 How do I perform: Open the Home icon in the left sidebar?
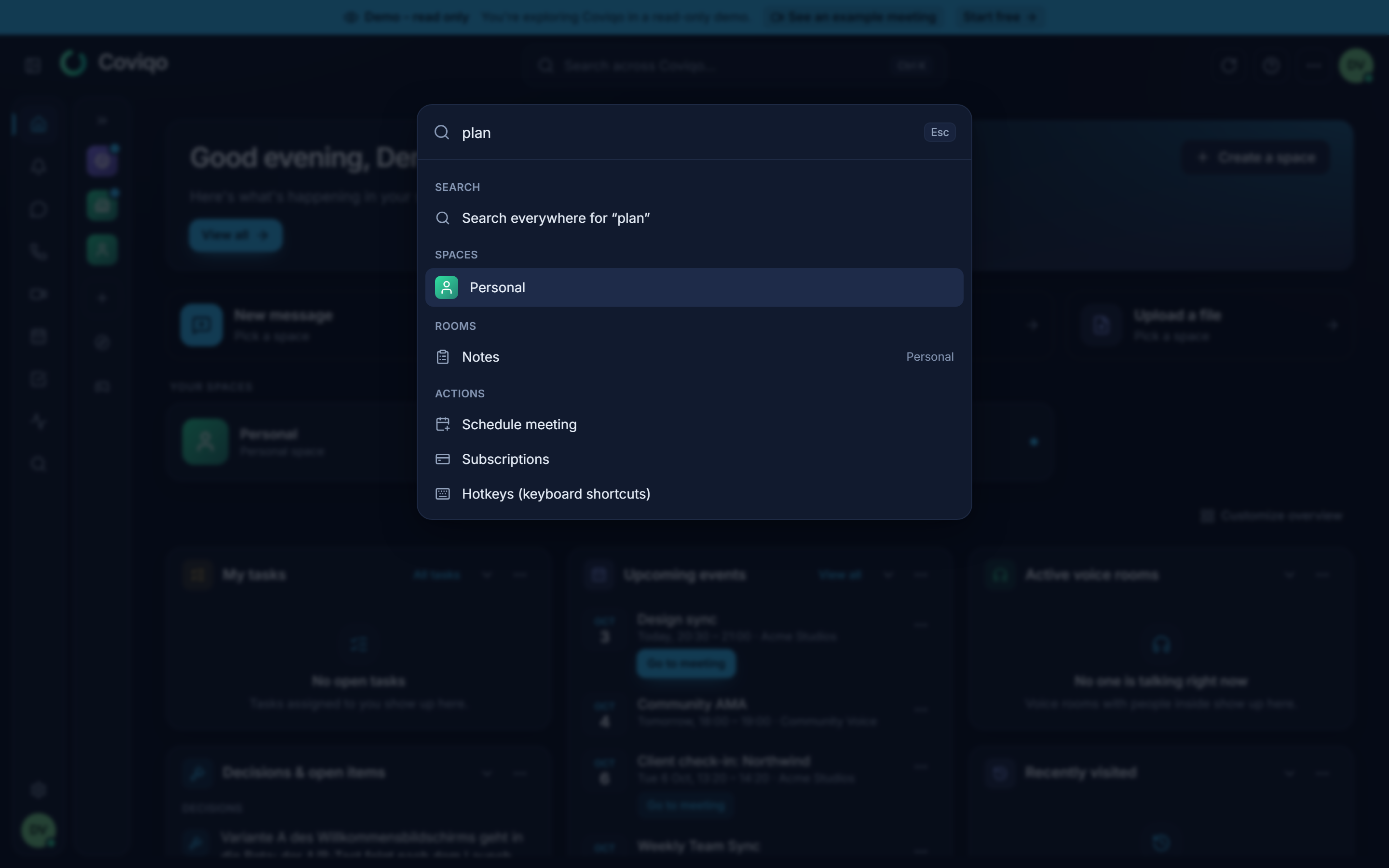tap(39, 124)
